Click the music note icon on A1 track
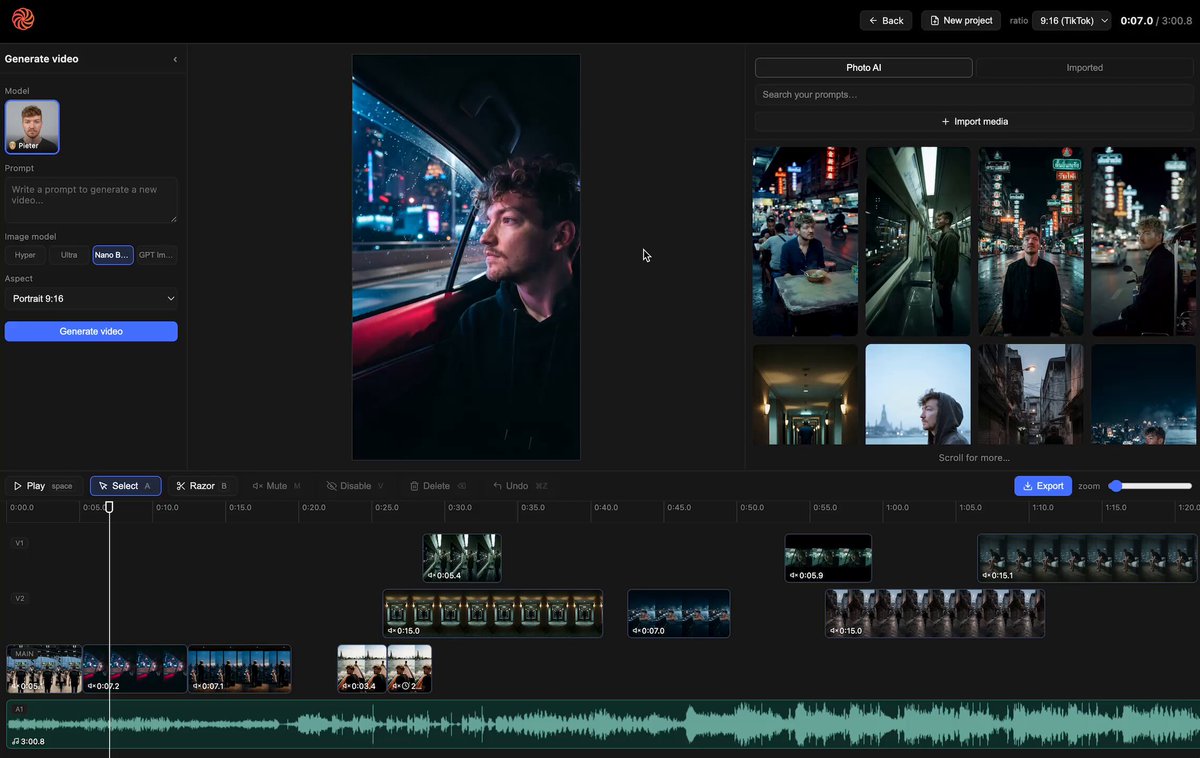Screen dimensions: 1200x758 point(15,741)
